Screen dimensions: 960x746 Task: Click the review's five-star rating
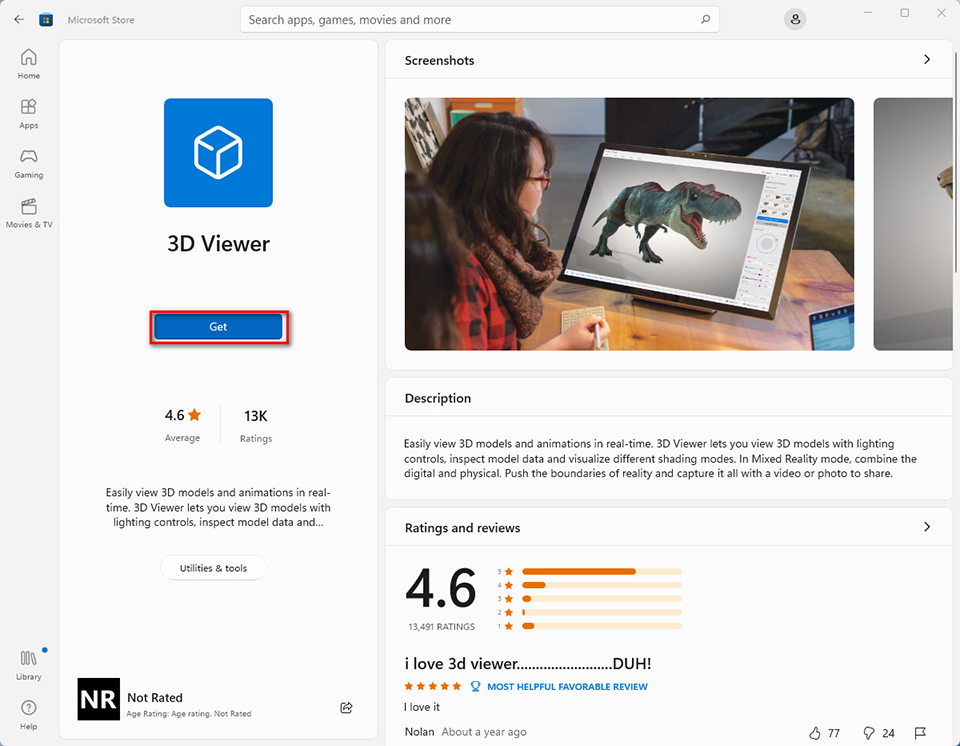(433, 687)
